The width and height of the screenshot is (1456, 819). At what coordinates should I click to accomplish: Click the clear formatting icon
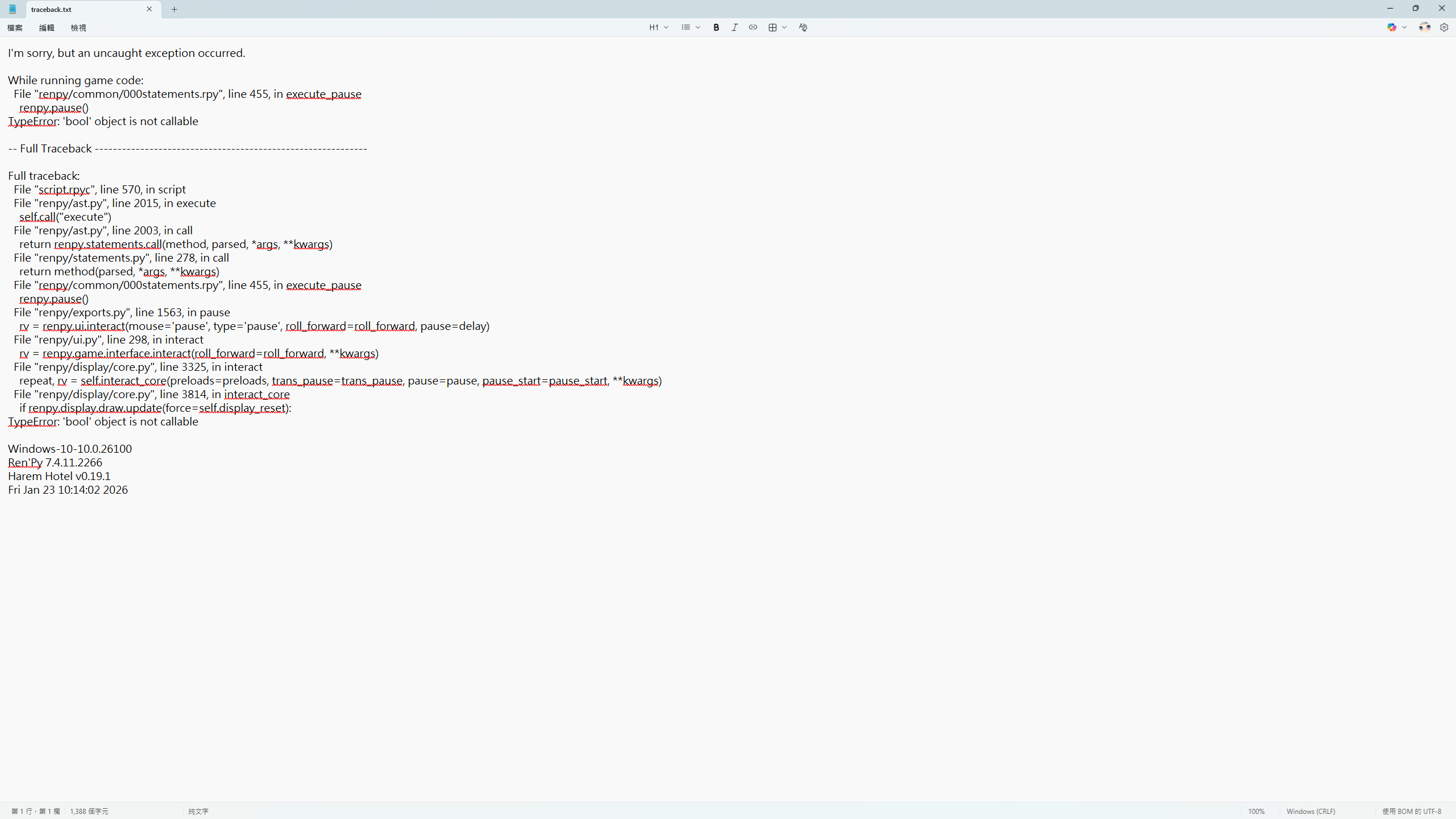tap(803, 27)
